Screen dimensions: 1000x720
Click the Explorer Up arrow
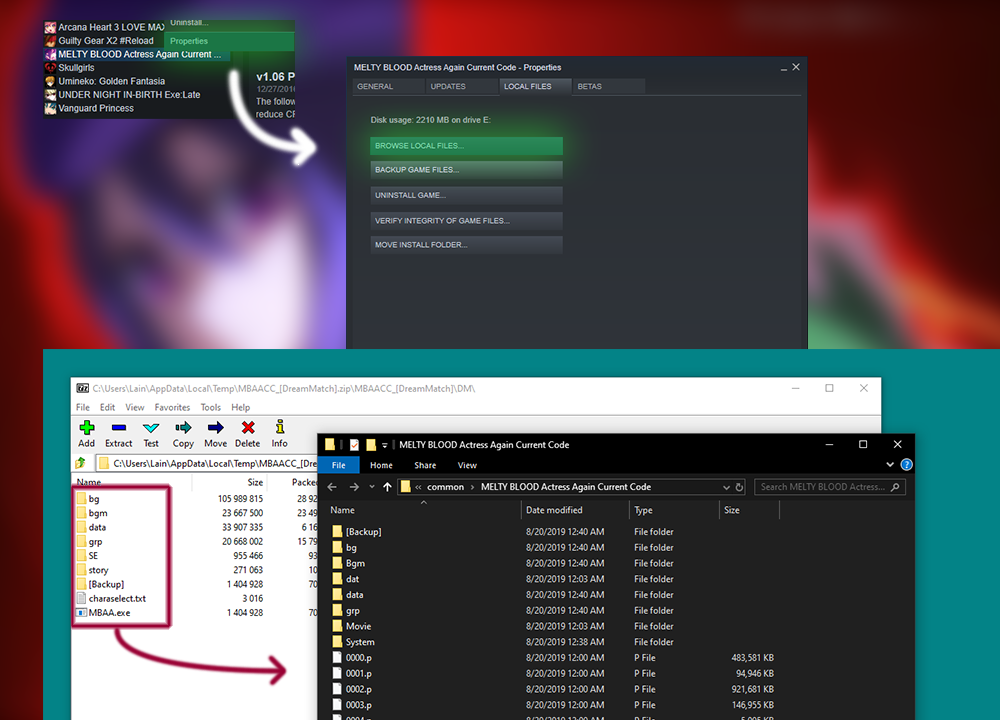click(387, 487)
